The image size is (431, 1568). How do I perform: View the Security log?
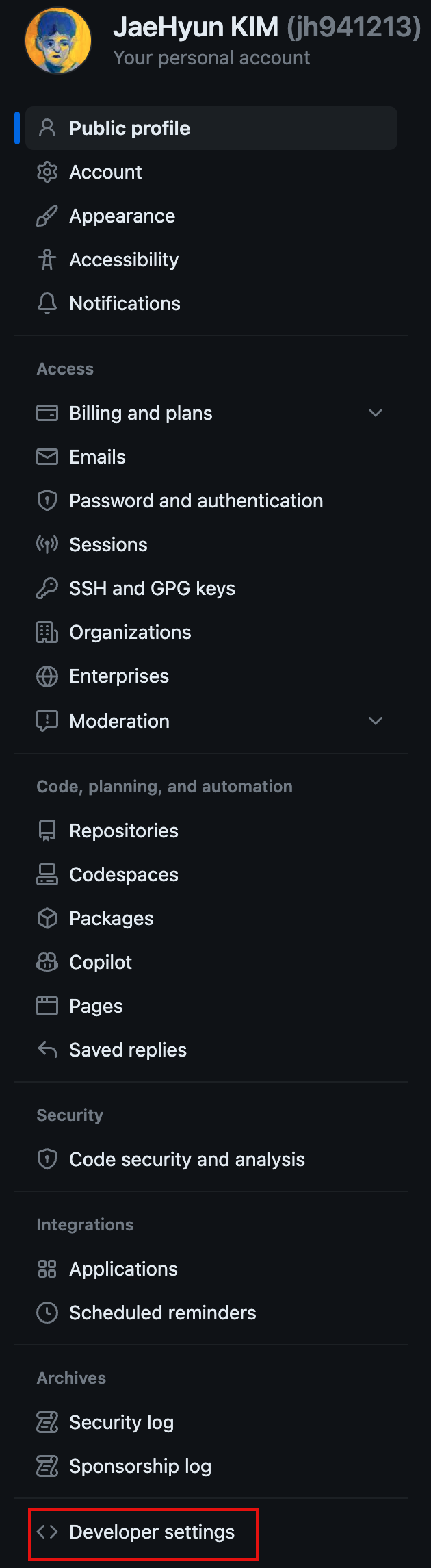click(121, 1422)
